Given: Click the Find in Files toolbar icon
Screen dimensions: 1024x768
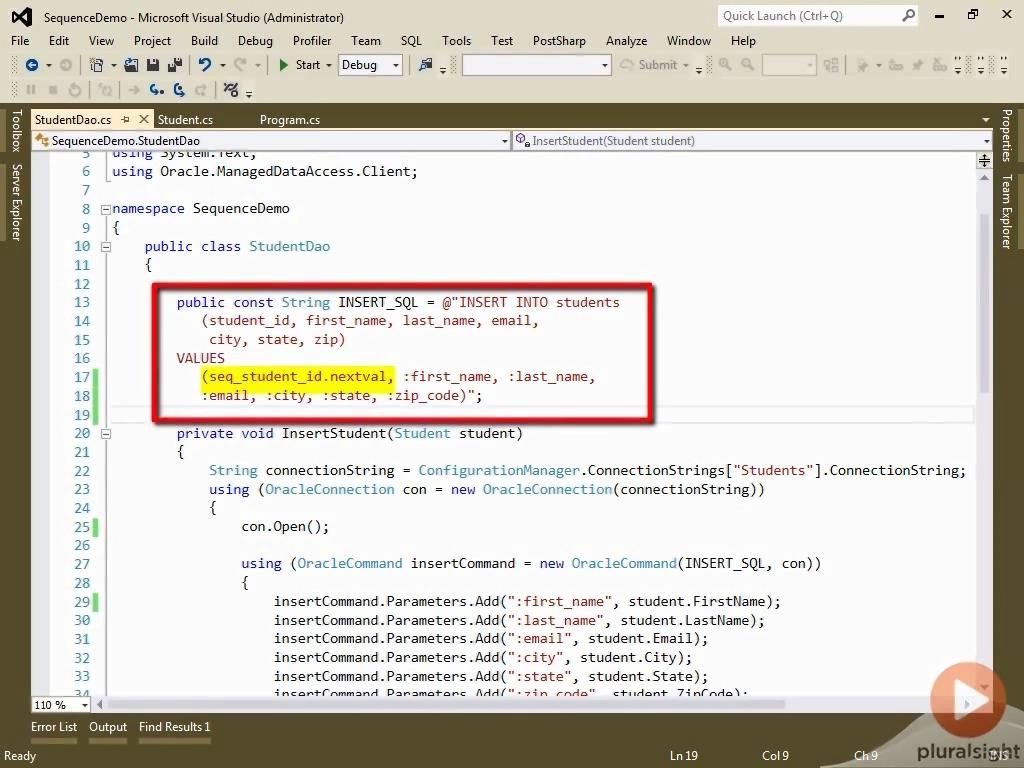Looking at the screenshot, I should (x=426, y=65).
